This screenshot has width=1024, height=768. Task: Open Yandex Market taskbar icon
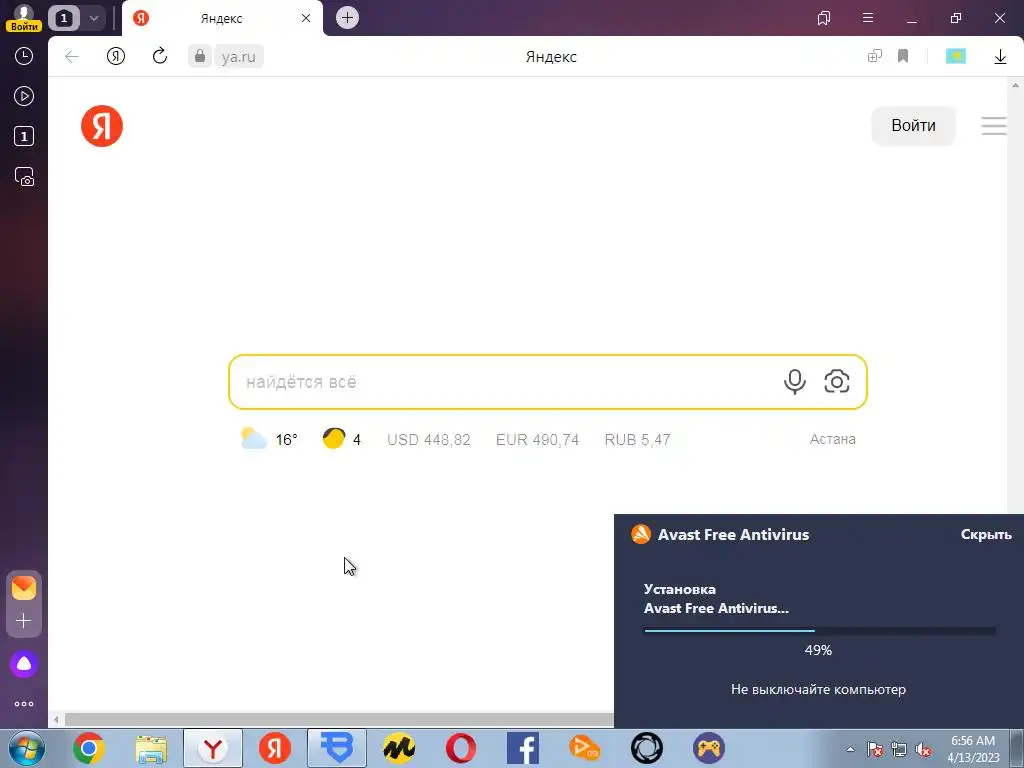pyautogui.click(x=399, y=748)
